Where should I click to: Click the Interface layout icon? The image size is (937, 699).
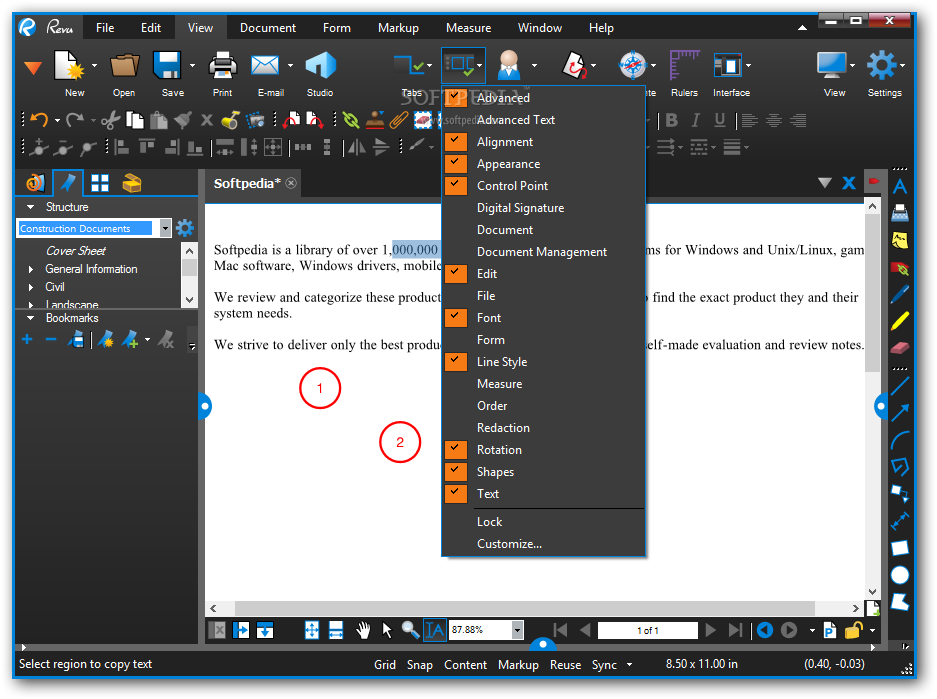pyautogui.click(x=727, y=65)
